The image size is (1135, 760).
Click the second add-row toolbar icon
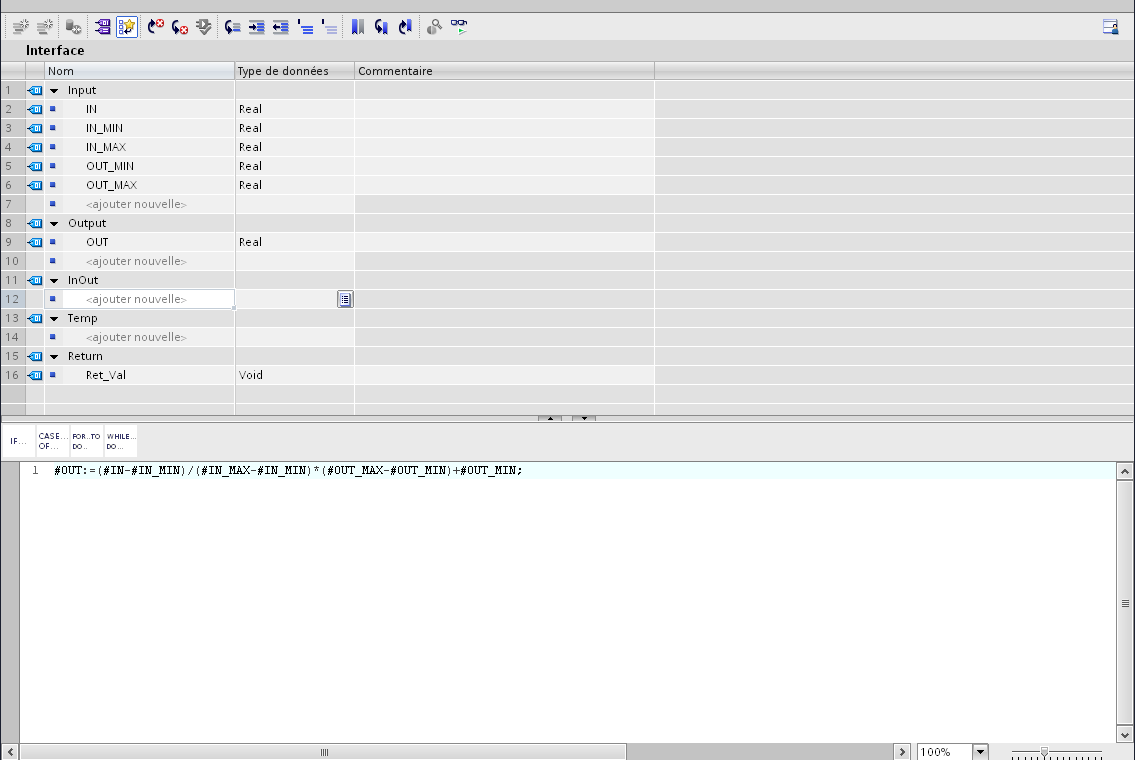point(45,27)
